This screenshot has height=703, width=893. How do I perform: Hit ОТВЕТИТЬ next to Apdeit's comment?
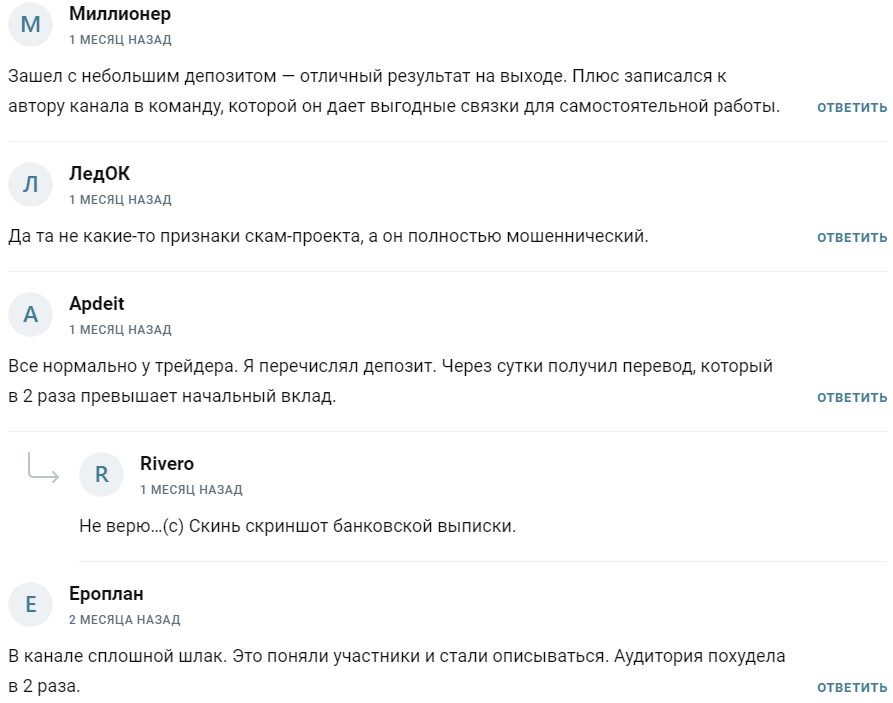[x=852, y=397]
